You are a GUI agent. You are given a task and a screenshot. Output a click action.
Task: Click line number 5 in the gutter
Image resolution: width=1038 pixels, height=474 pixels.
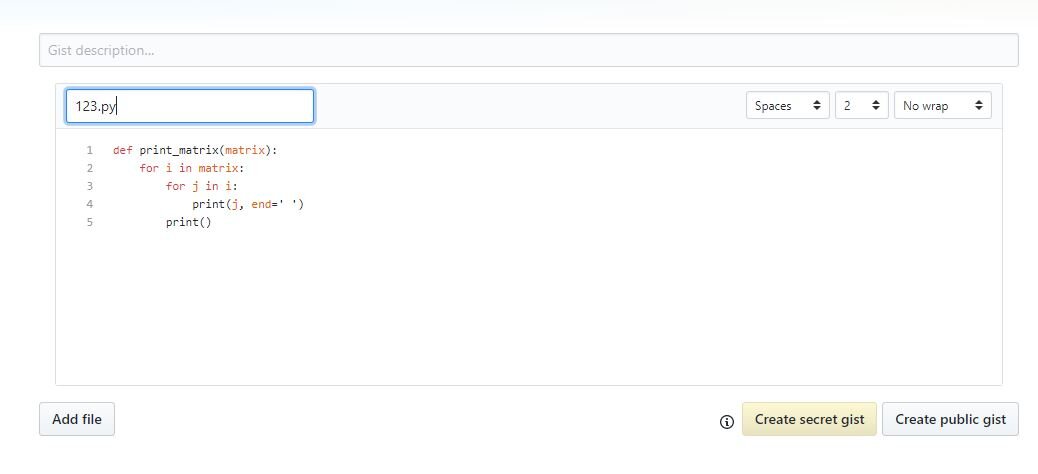pyautogui.click(x=89, y=222)
